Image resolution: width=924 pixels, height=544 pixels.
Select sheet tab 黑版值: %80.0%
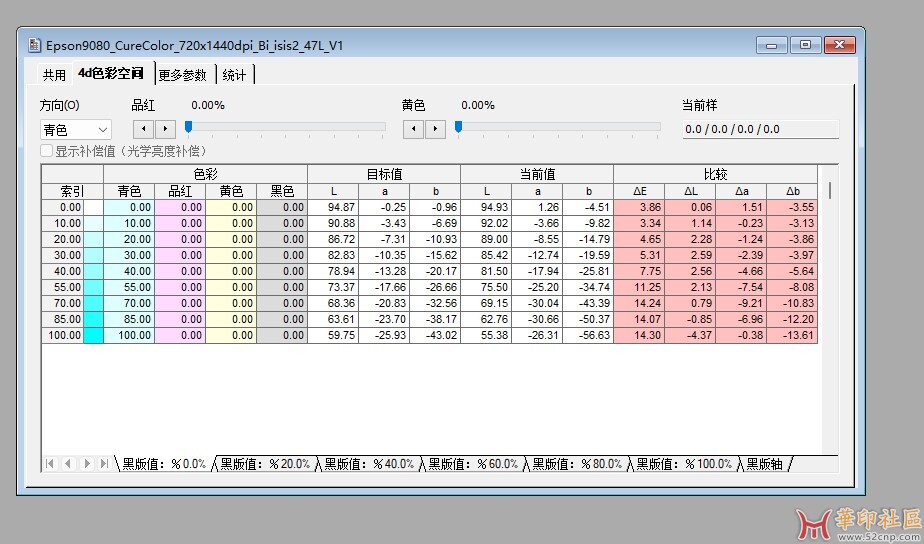(577, 464)
